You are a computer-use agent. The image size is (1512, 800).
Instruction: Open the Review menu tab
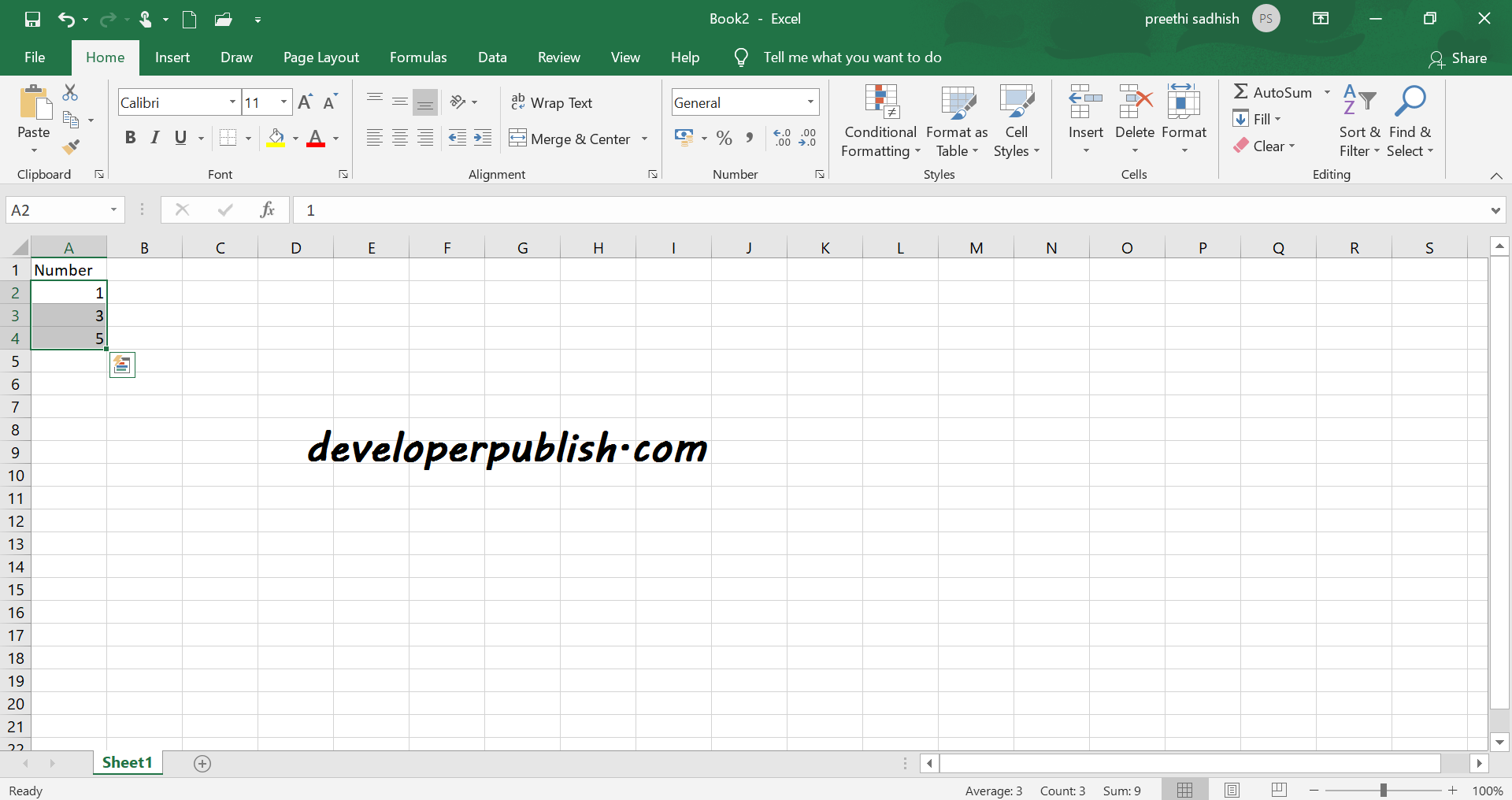(x=558, y=57)
